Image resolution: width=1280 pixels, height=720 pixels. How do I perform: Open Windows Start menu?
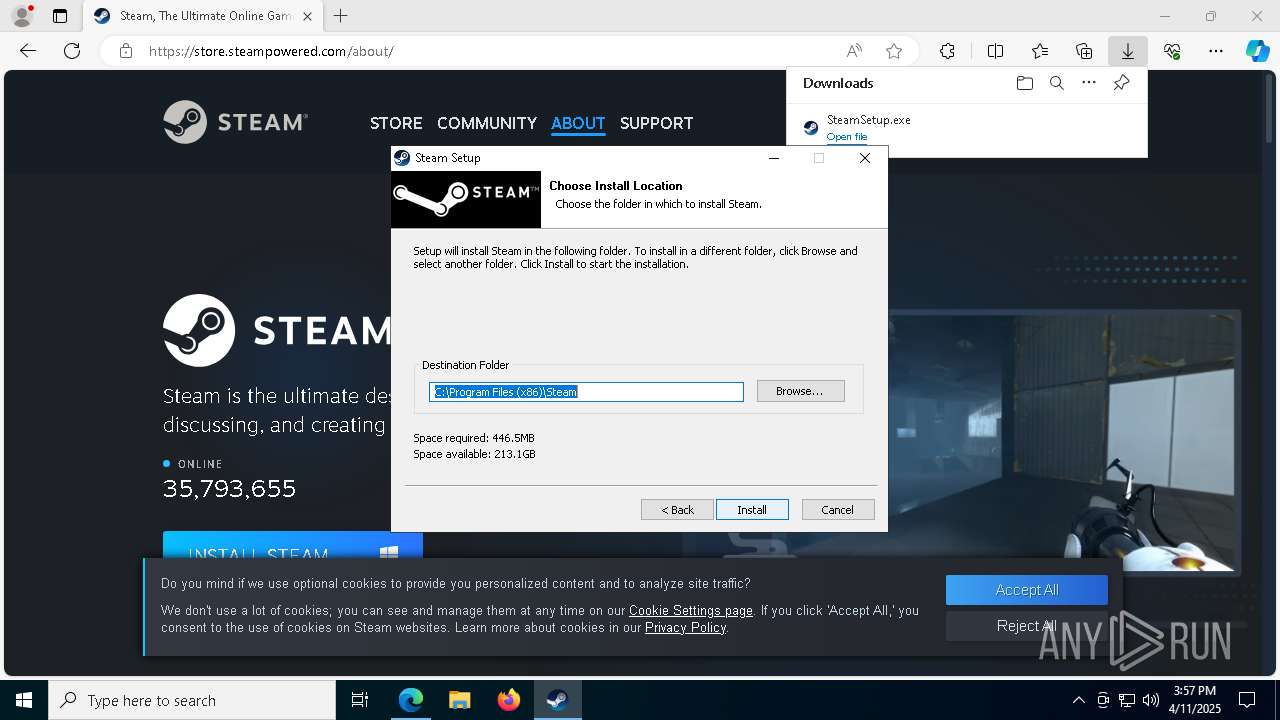(x=24, y=700)
